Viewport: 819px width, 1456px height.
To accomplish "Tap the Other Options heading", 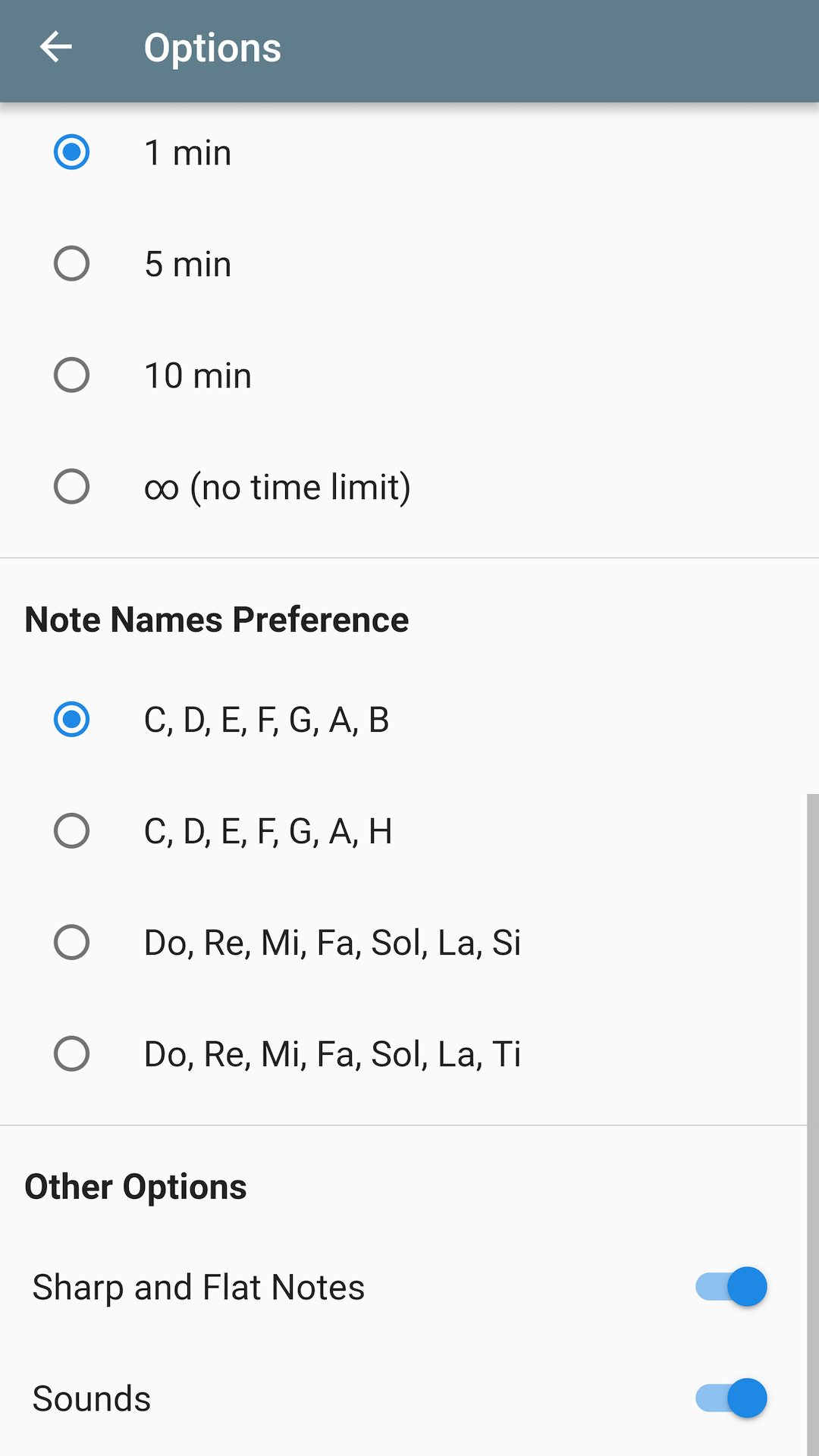I will (x=136, y=1187).
